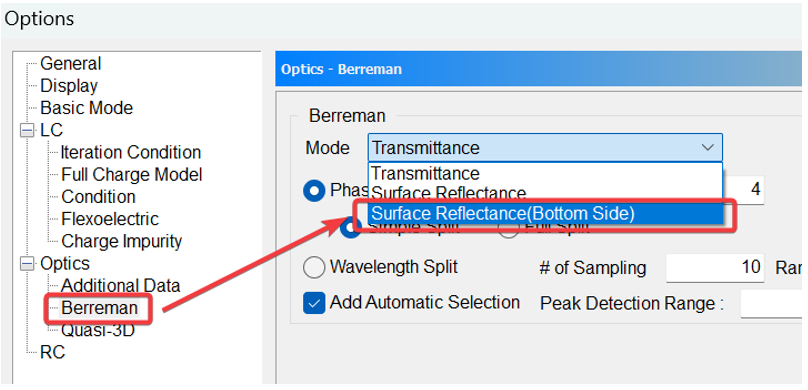The width and height of the screenshot is (808, 390).
Task: Open the General settings item
Action: pyautogui.click(x=71, y=64)
